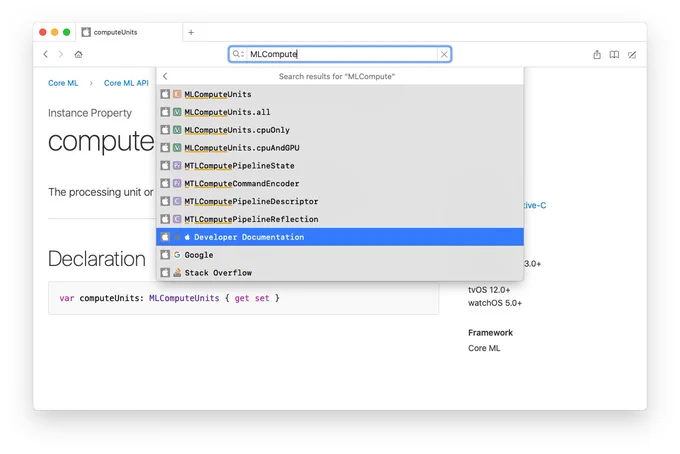The width and height of the screenshot is (680, 454).
Task: Go back in search results with chevron
Action: coord(165,76)
